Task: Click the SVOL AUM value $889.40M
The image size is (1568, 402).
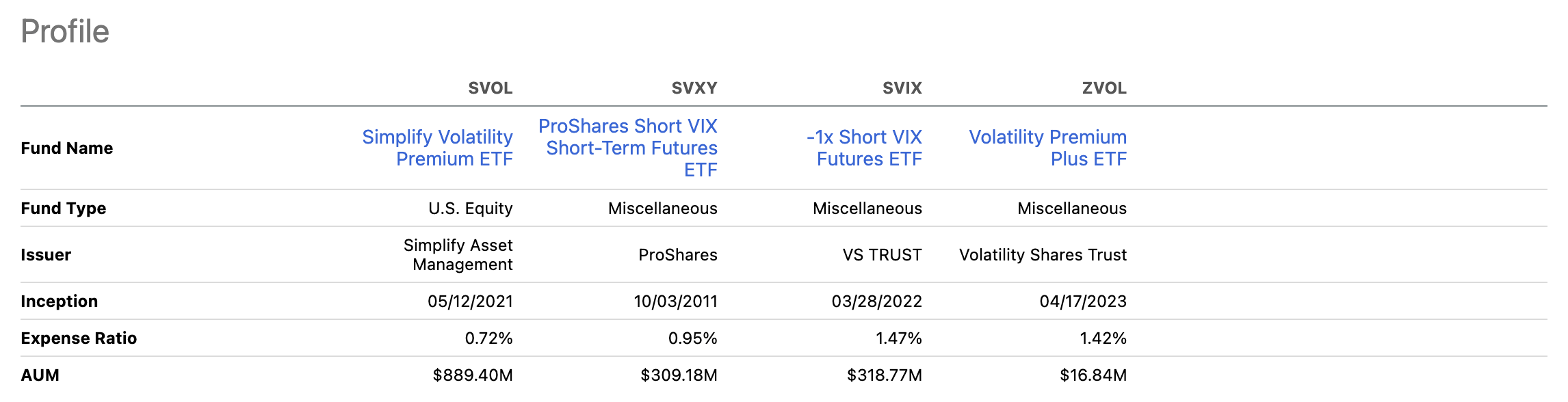Action: pyautogui.click(x=473, y=375)
